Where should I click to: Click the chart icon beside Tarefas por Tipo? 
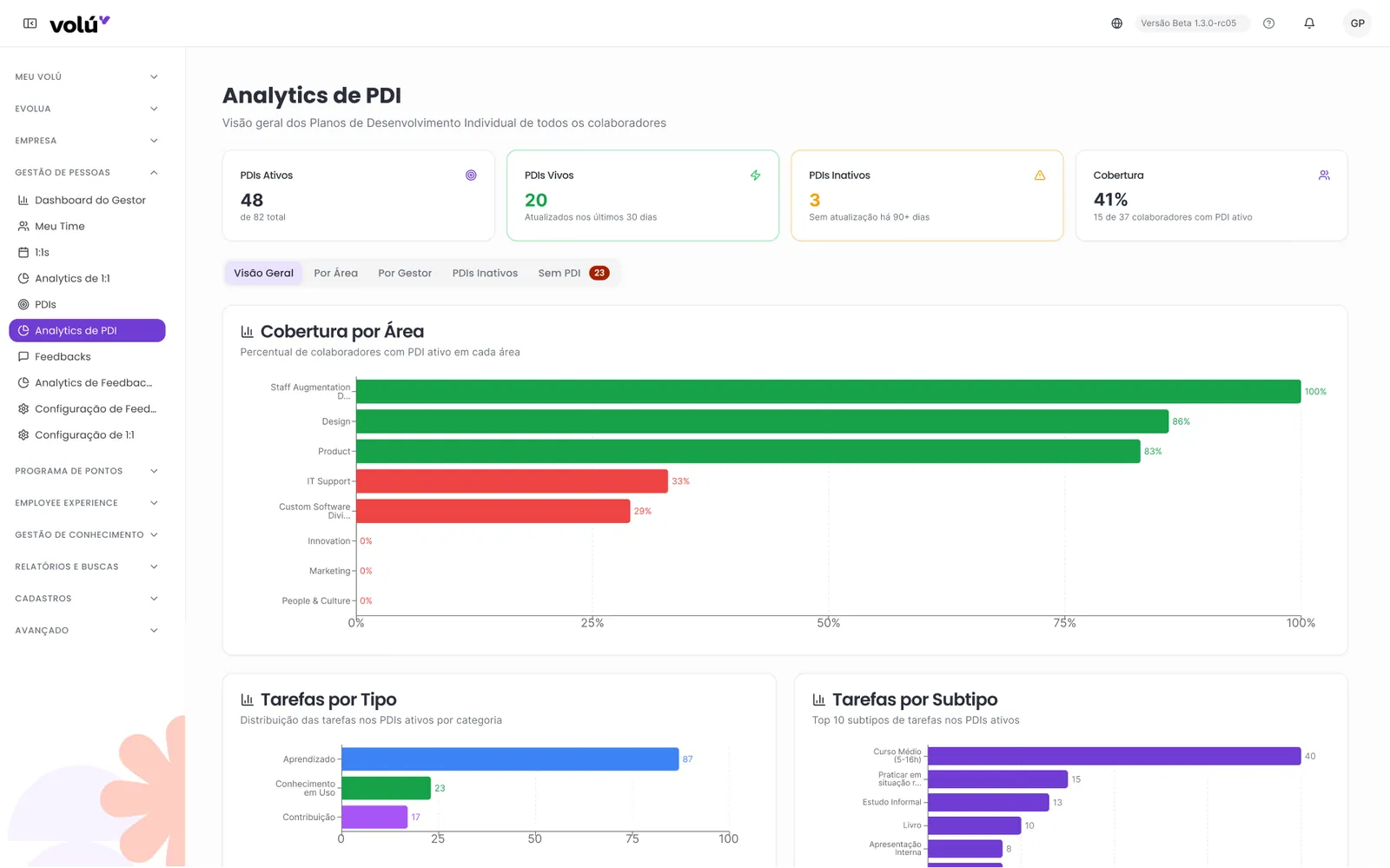[247, 699]
